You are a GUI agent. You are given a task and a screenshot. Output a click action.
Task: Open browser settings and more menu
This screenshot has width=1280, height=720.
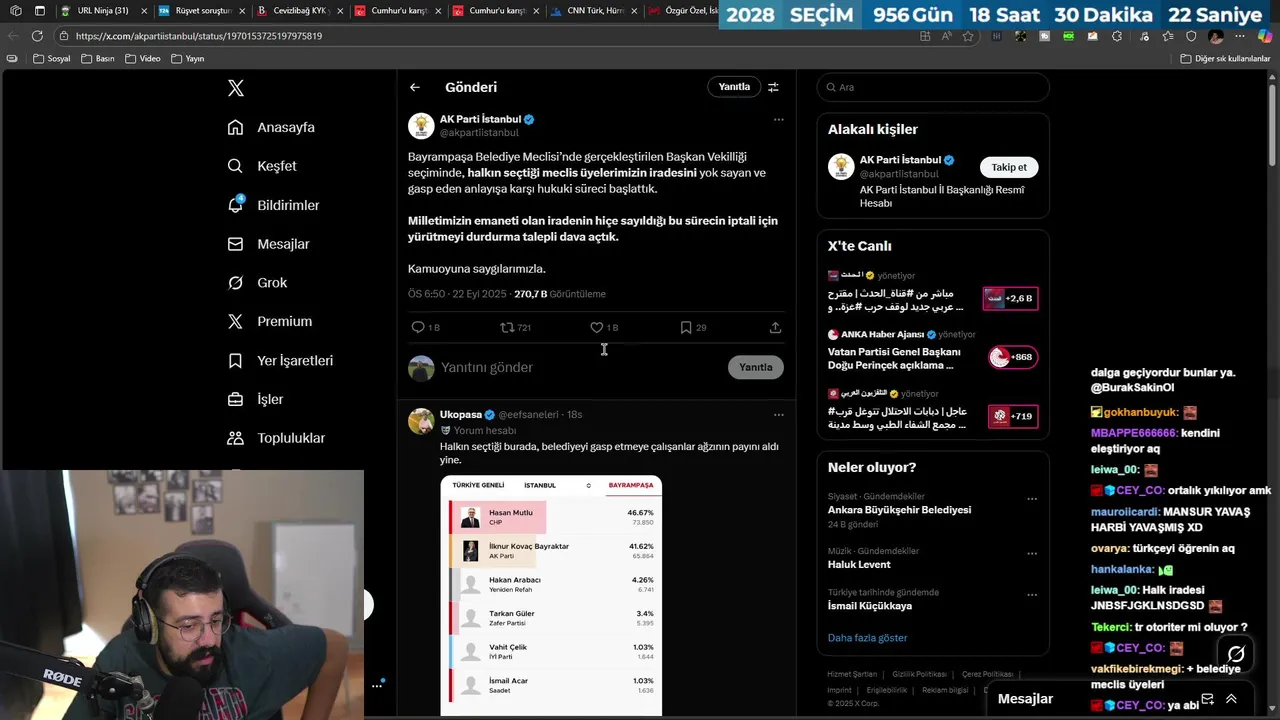tap(1241, 36)
